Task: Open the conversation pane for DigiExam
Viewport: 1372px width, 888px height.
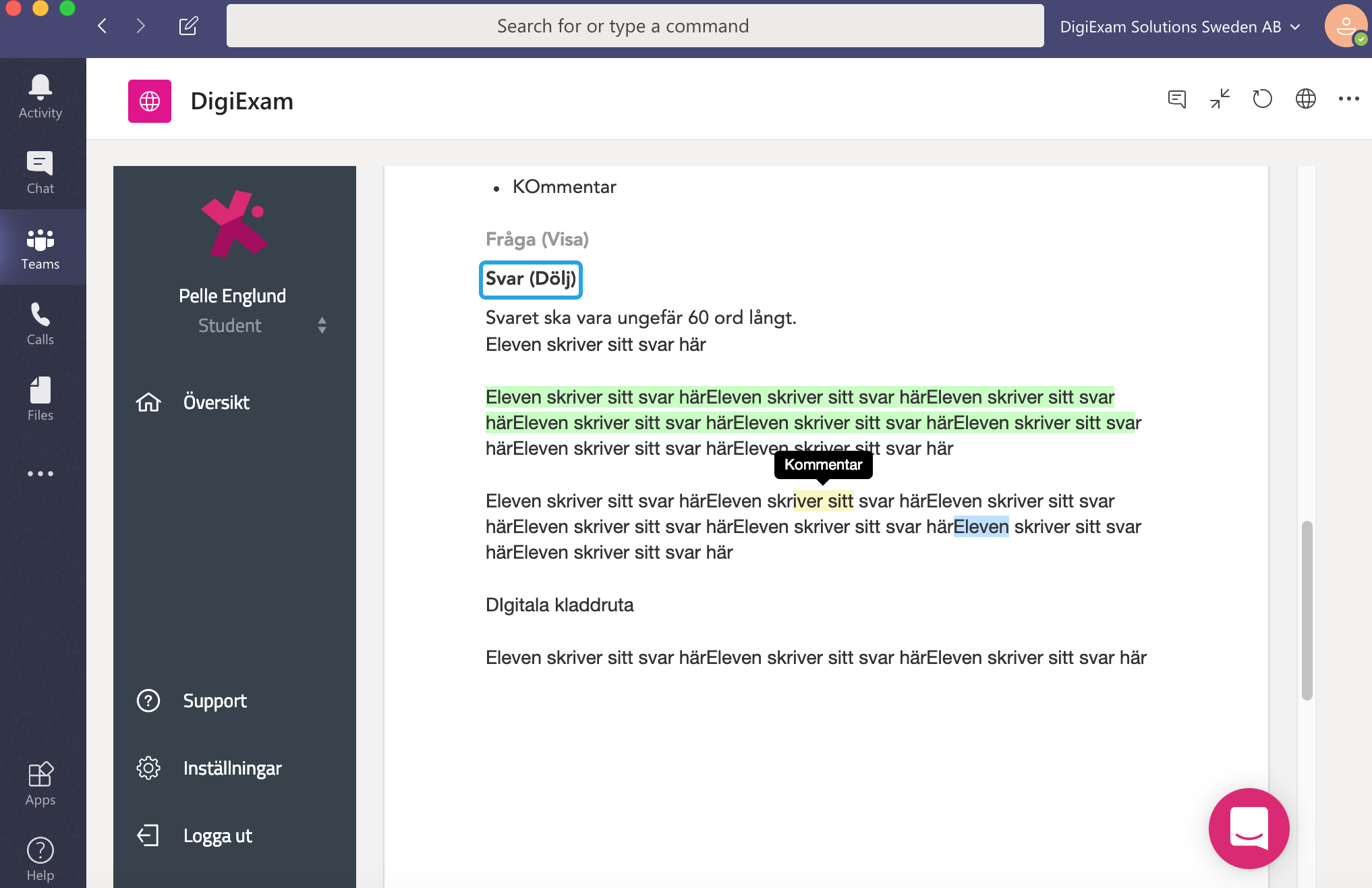Action: coord(1176,99)
